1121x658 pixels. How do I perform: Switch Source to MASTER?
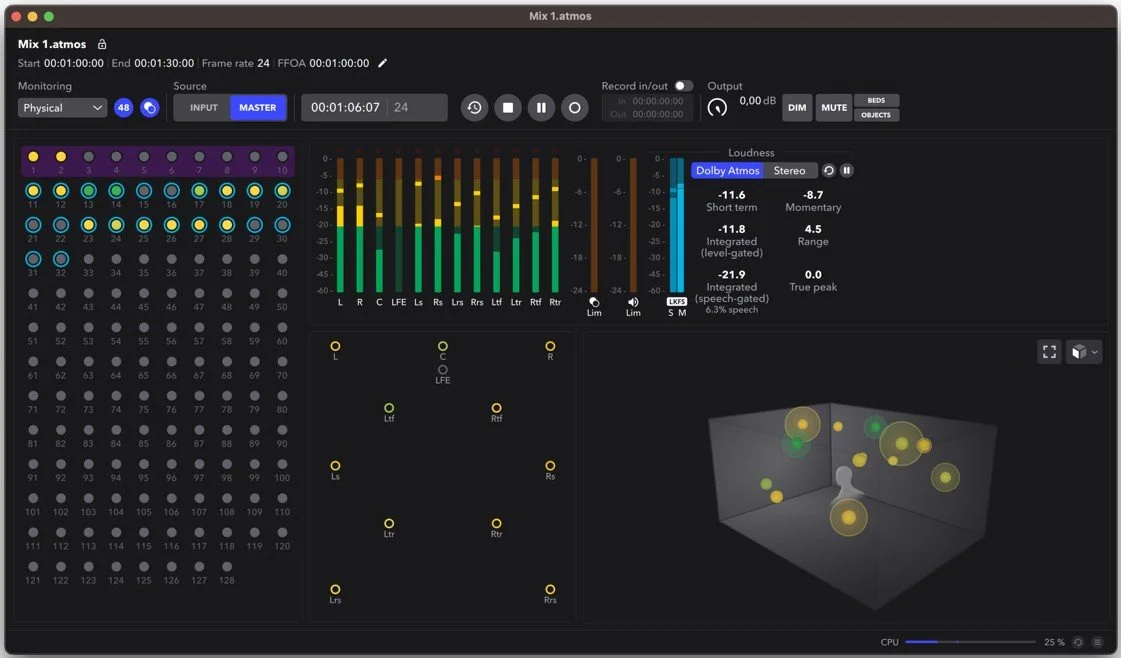coord(257,108)
